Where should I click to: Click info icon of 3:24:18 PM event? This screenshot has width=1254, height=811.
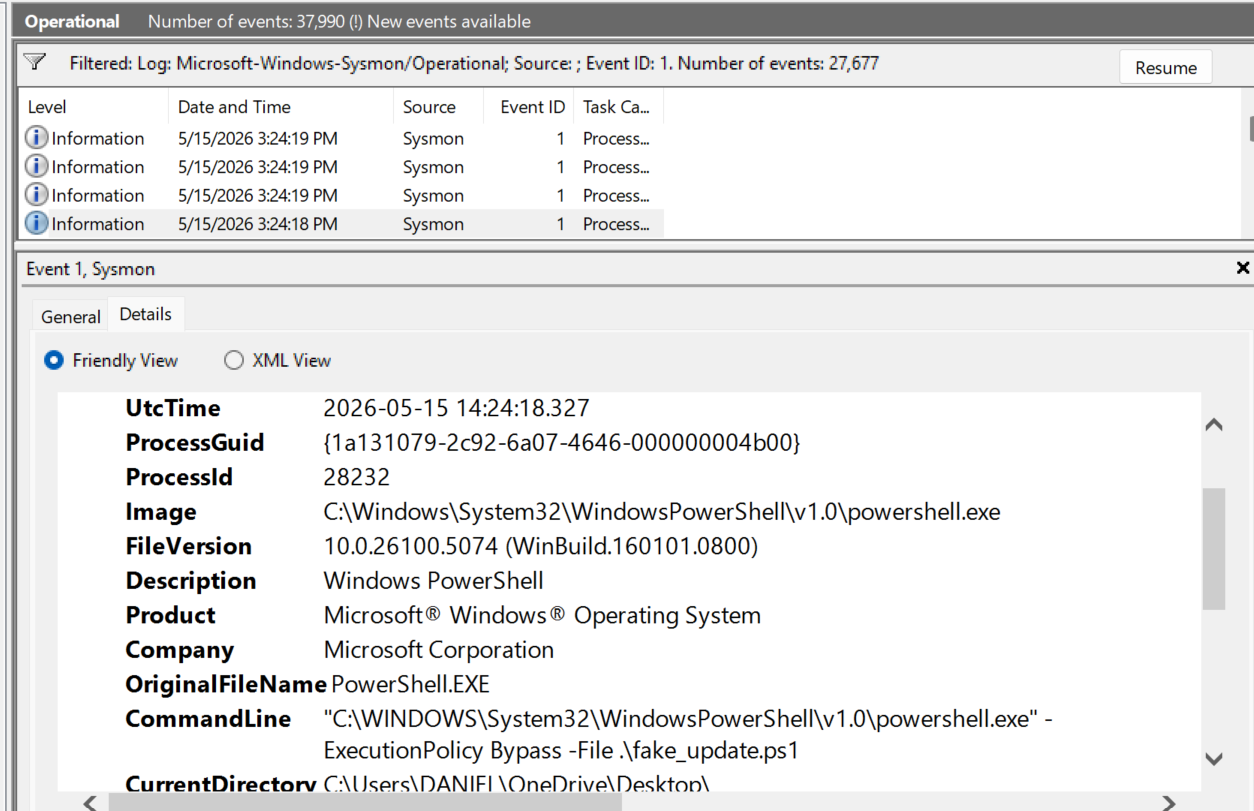[36, 224]
